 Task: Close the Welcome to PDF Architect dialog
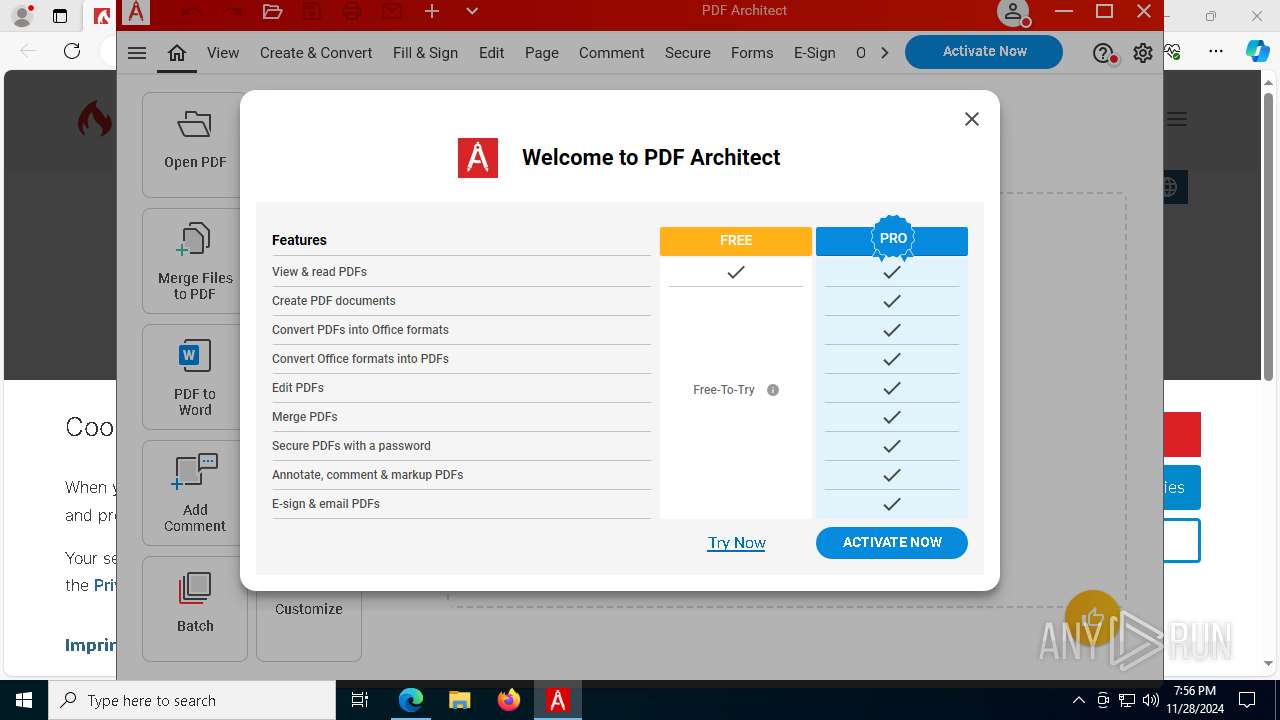click(x=971, y=119)
